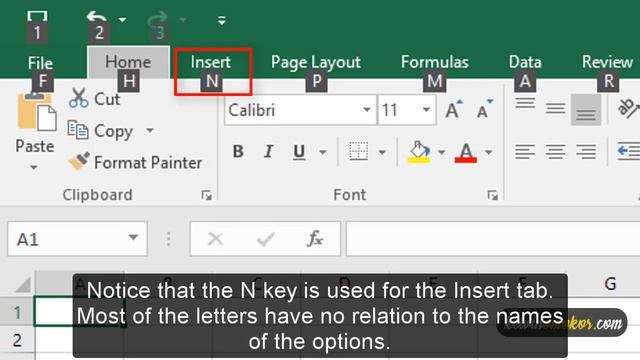Apply cell borders using Borders icon
The height and width of the screenshot is (360, 640).
click(x=359, y=151)
